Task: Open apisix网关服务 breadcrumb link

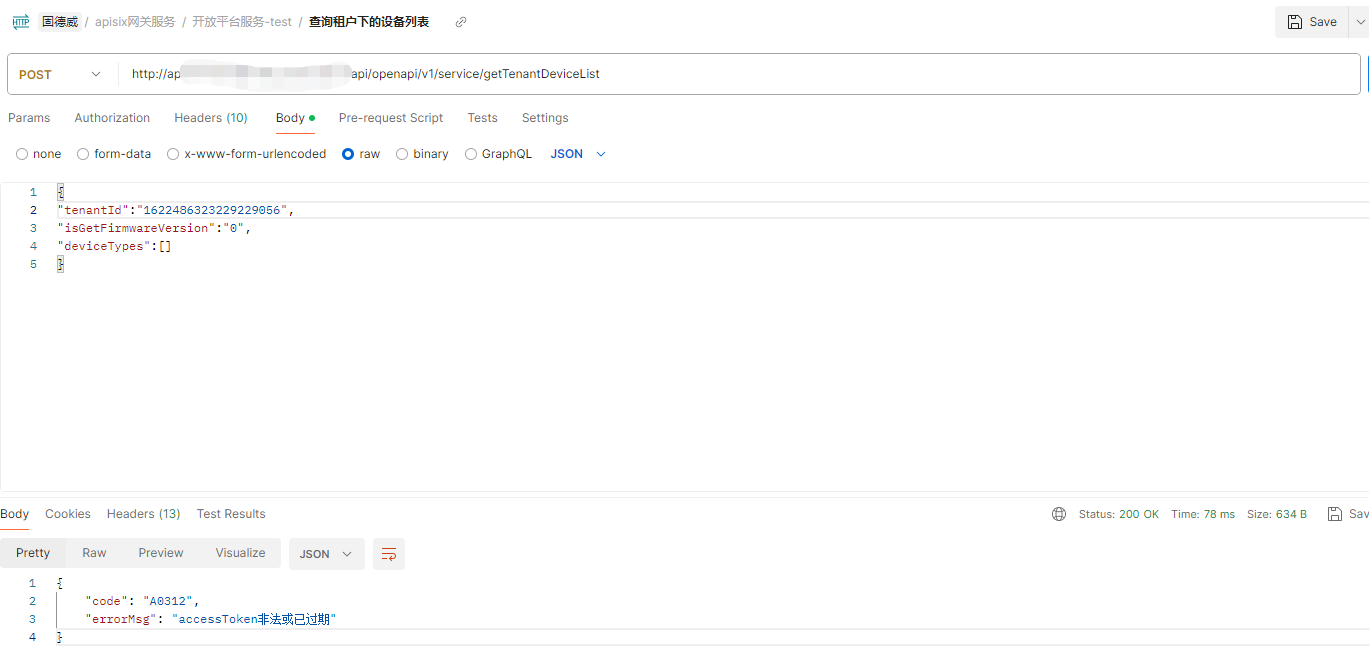Action: click(x=135, y=22)
